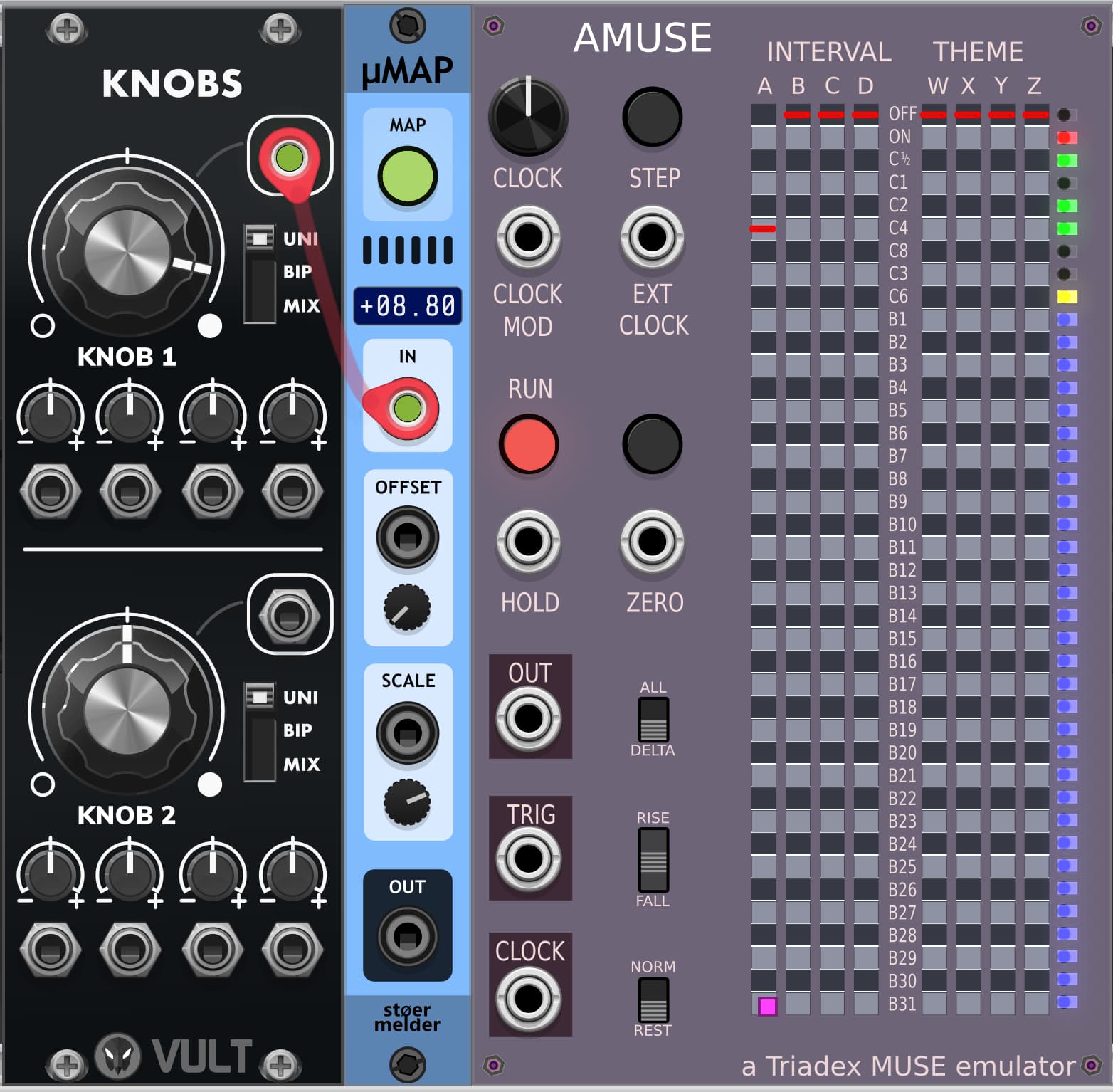The image size is (1113, 1092).
Task: Click the +08.80 voltage display on µMAP
Action: tap(408, 306)
